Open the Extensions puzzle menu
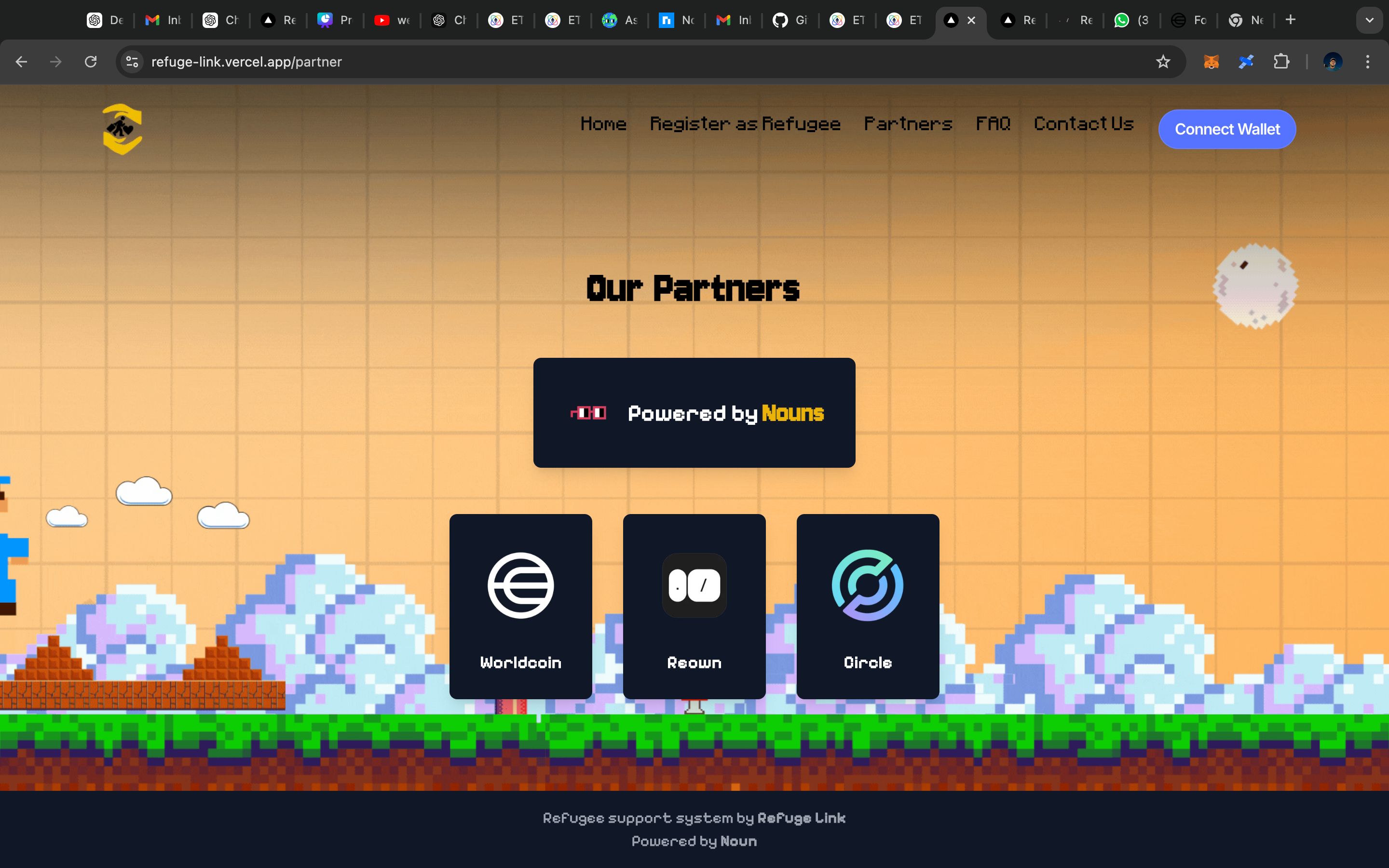 [x=1281, y=61]
